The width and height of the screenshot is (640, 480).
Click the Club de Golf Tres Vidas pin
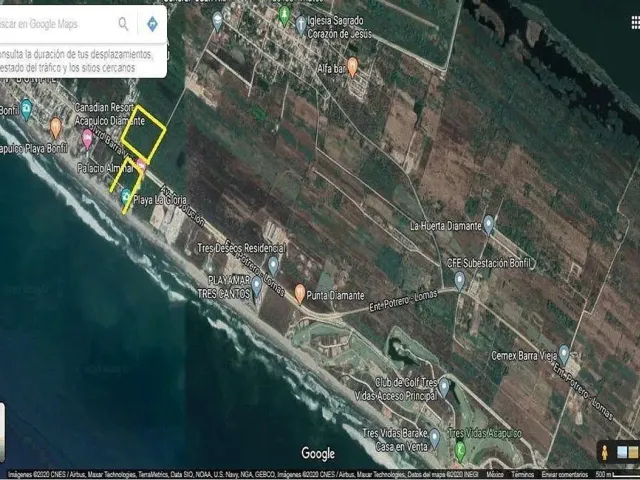(x=444, y=387)
